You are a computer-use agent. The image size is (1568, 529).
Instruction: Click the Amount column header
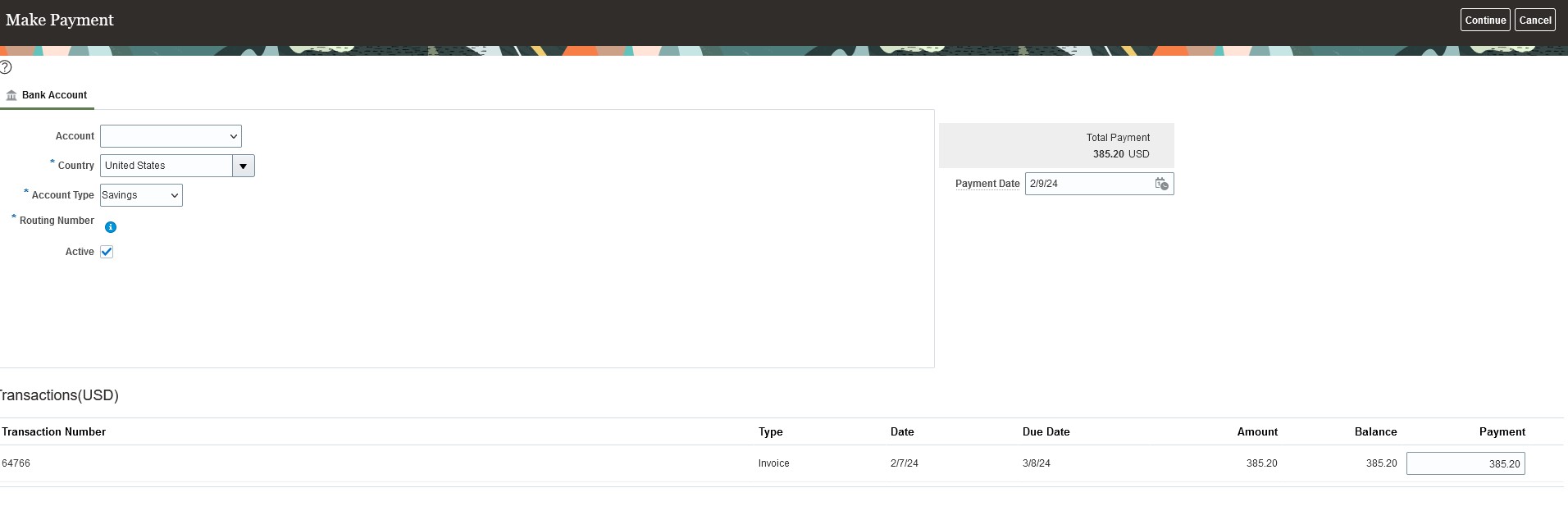(x=1257, y=432)
